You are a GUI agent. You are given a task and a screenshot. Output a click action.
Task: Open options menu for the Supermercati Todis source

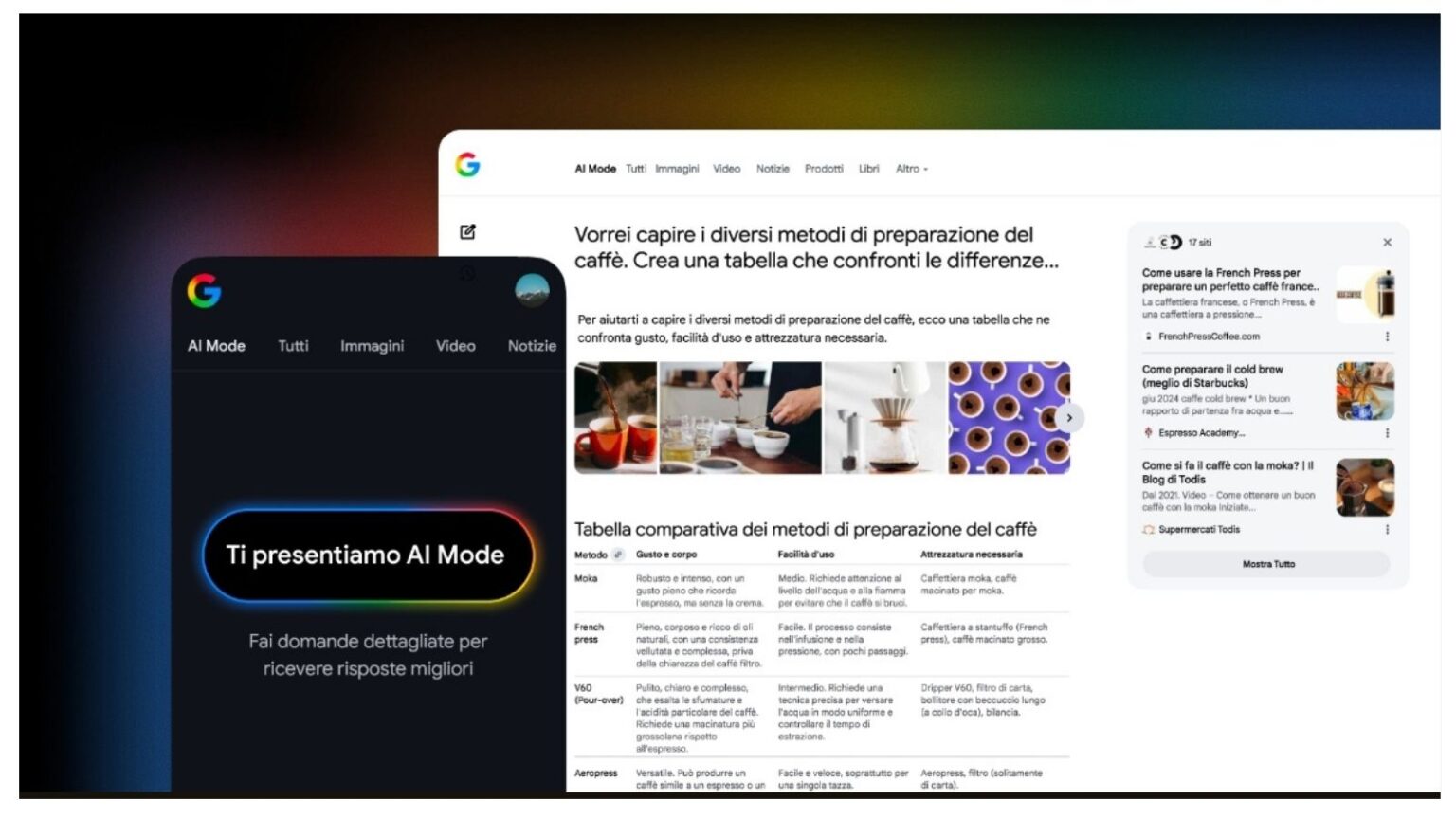click(x=1387, y=530)
